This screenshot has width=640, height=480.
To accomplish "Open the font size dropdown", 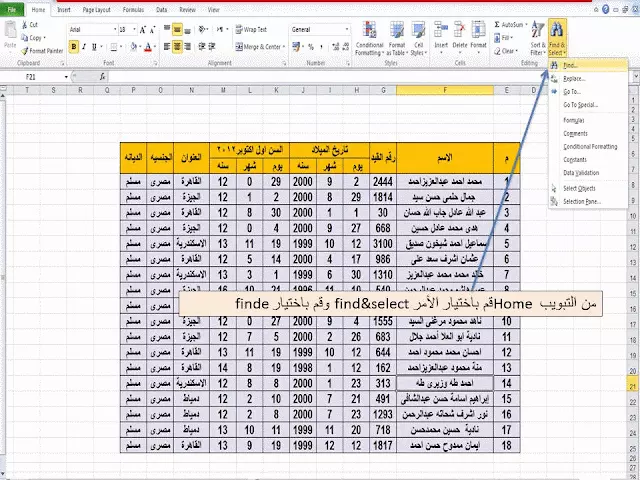I will (x=134, y=29).
